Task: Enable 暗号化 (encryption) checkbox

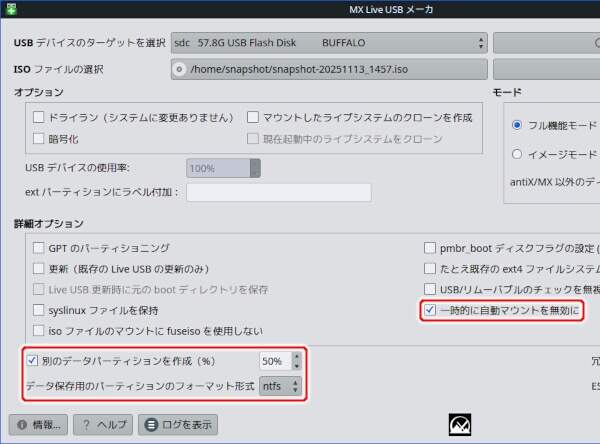Action: pos(39,139)
